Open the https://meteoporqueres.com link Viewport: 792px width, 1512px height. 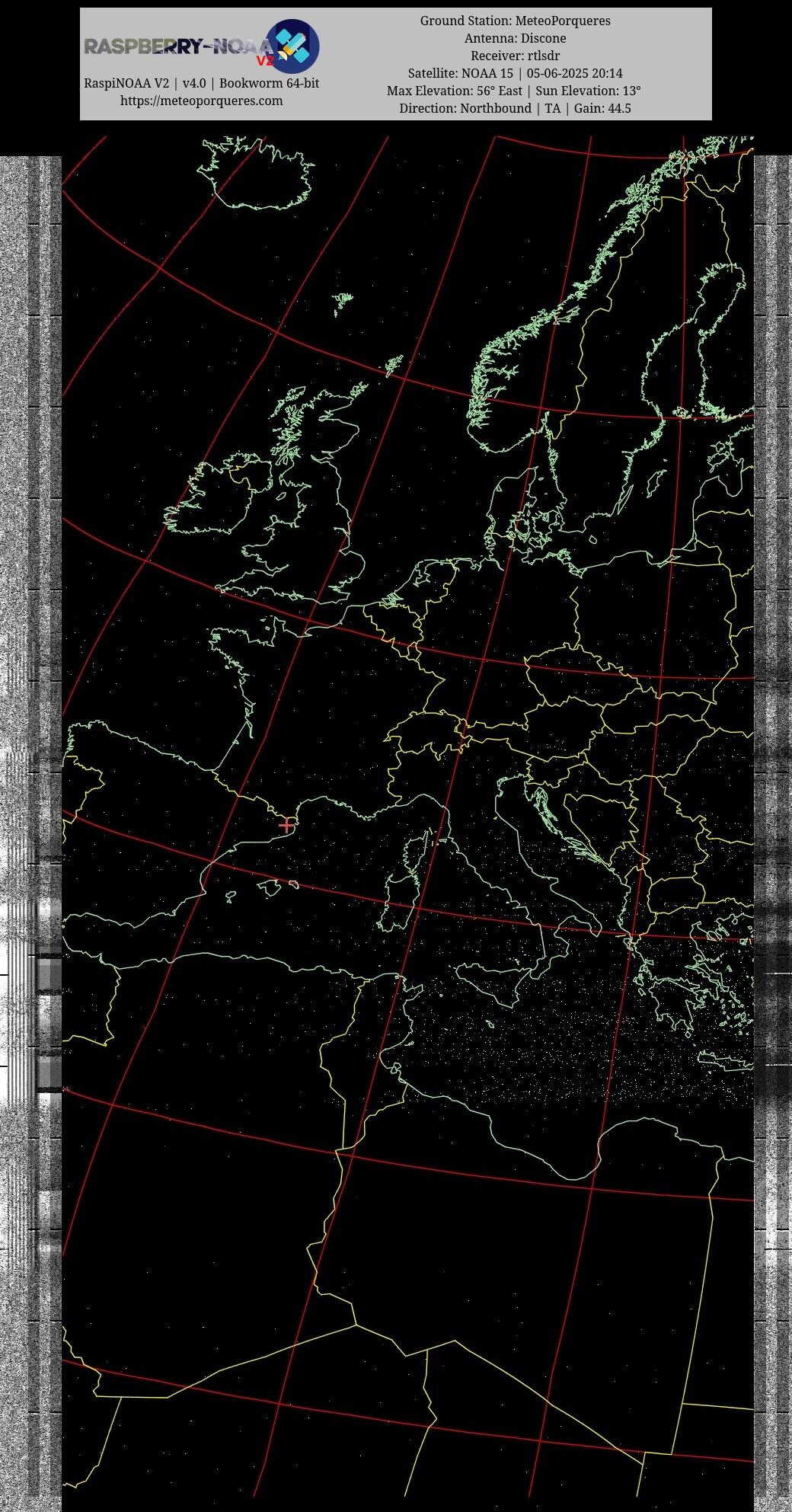click(201, 101)
